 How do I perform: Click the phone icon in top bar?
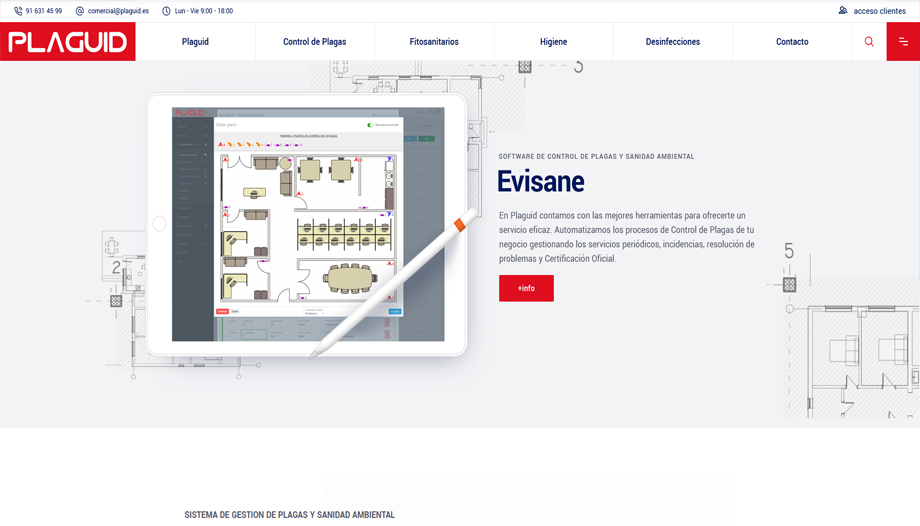click(x=18, y=11)
